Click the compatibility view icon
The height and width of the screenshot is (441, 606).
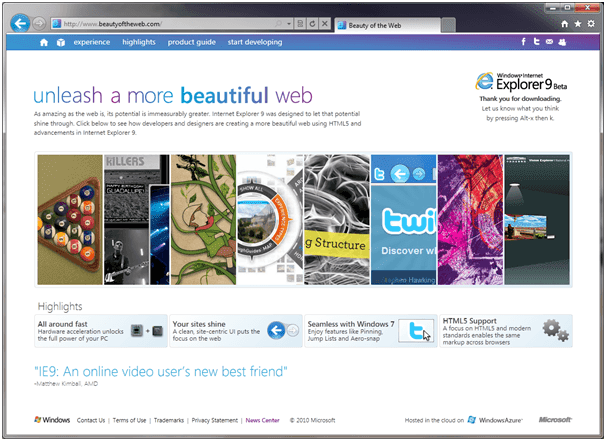tap(300, 24)
